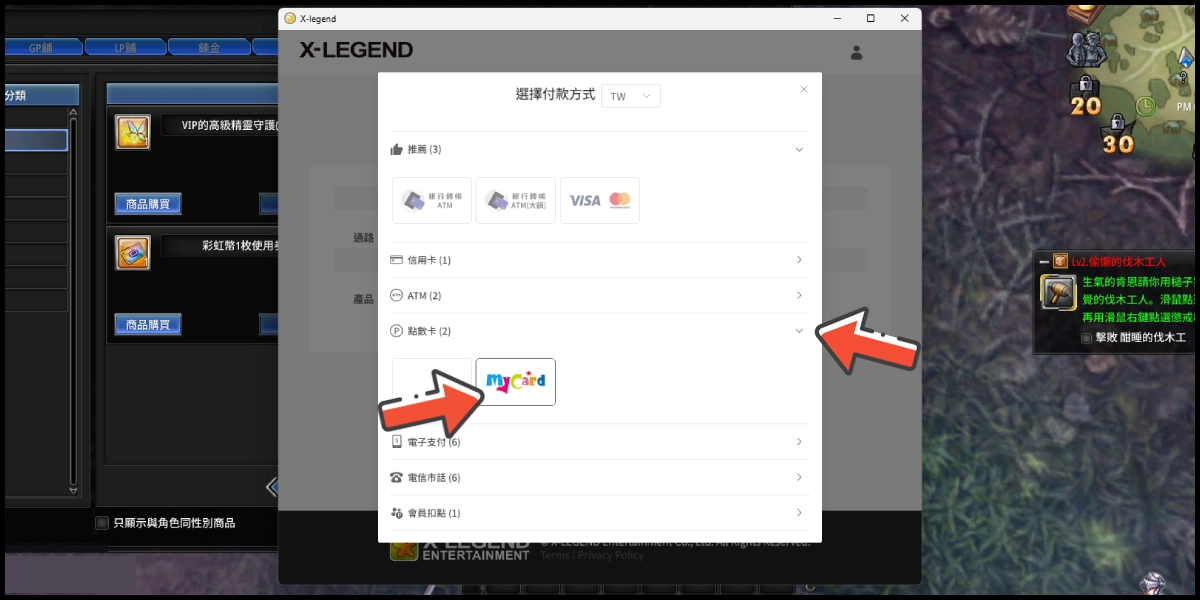Open the X-Legend user account icon
Viewport: 1200px width, 600px height.
click(x=856, y=52)
